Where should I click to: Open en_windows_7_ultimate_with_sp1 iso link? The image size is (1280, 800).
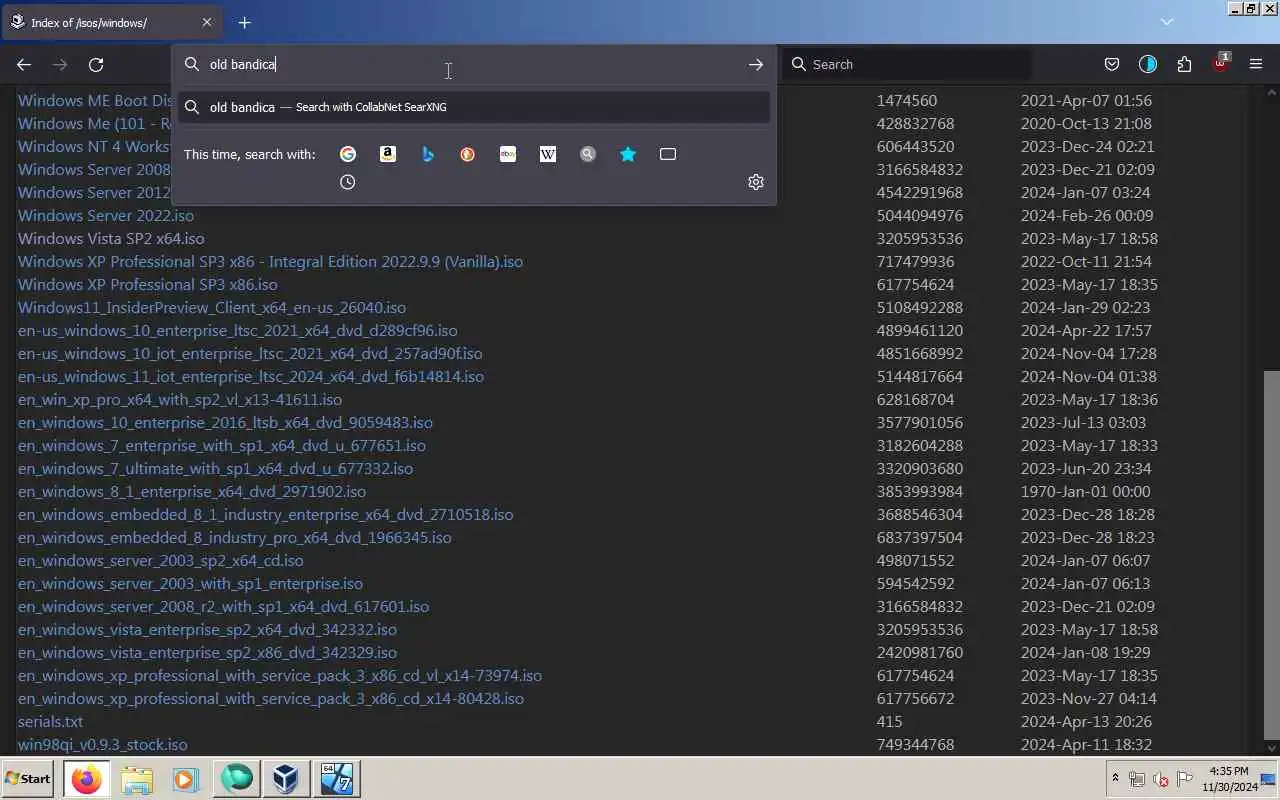[x=215, y=468]
